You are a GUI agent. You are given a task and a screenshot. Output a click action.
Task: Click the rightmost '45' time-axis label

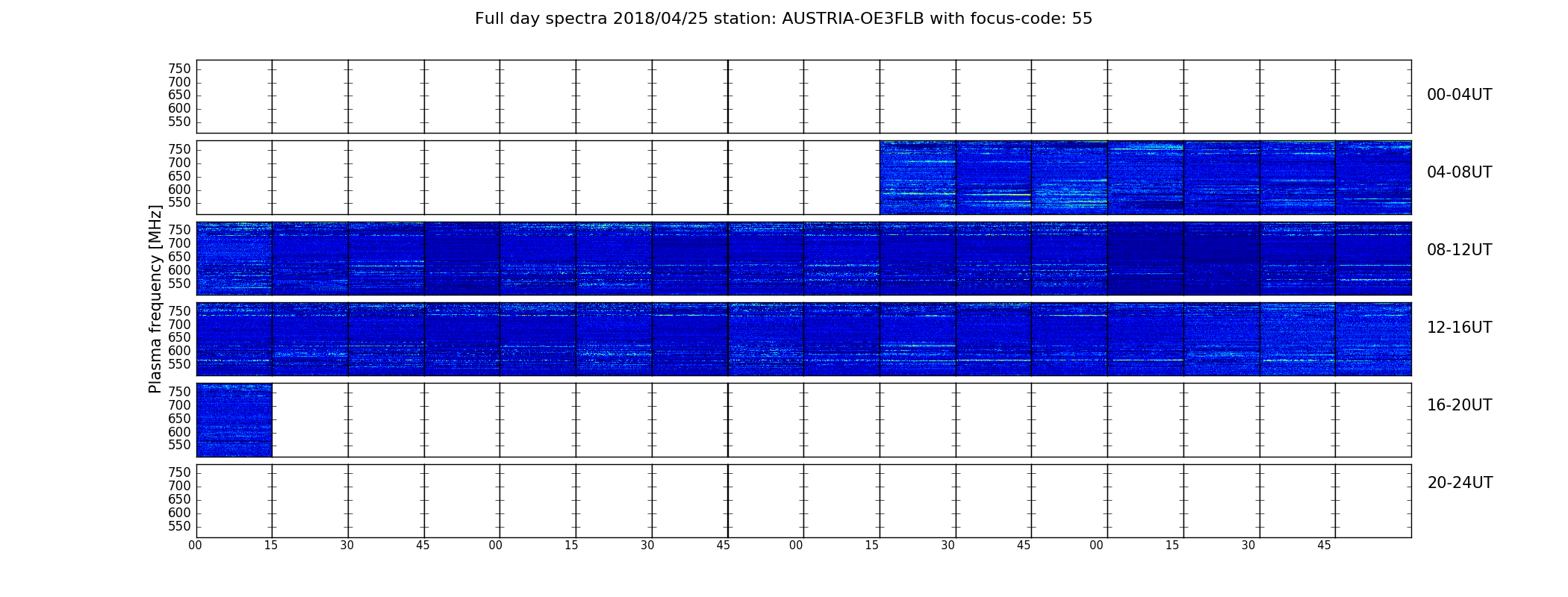click(x=1324, y=546)
